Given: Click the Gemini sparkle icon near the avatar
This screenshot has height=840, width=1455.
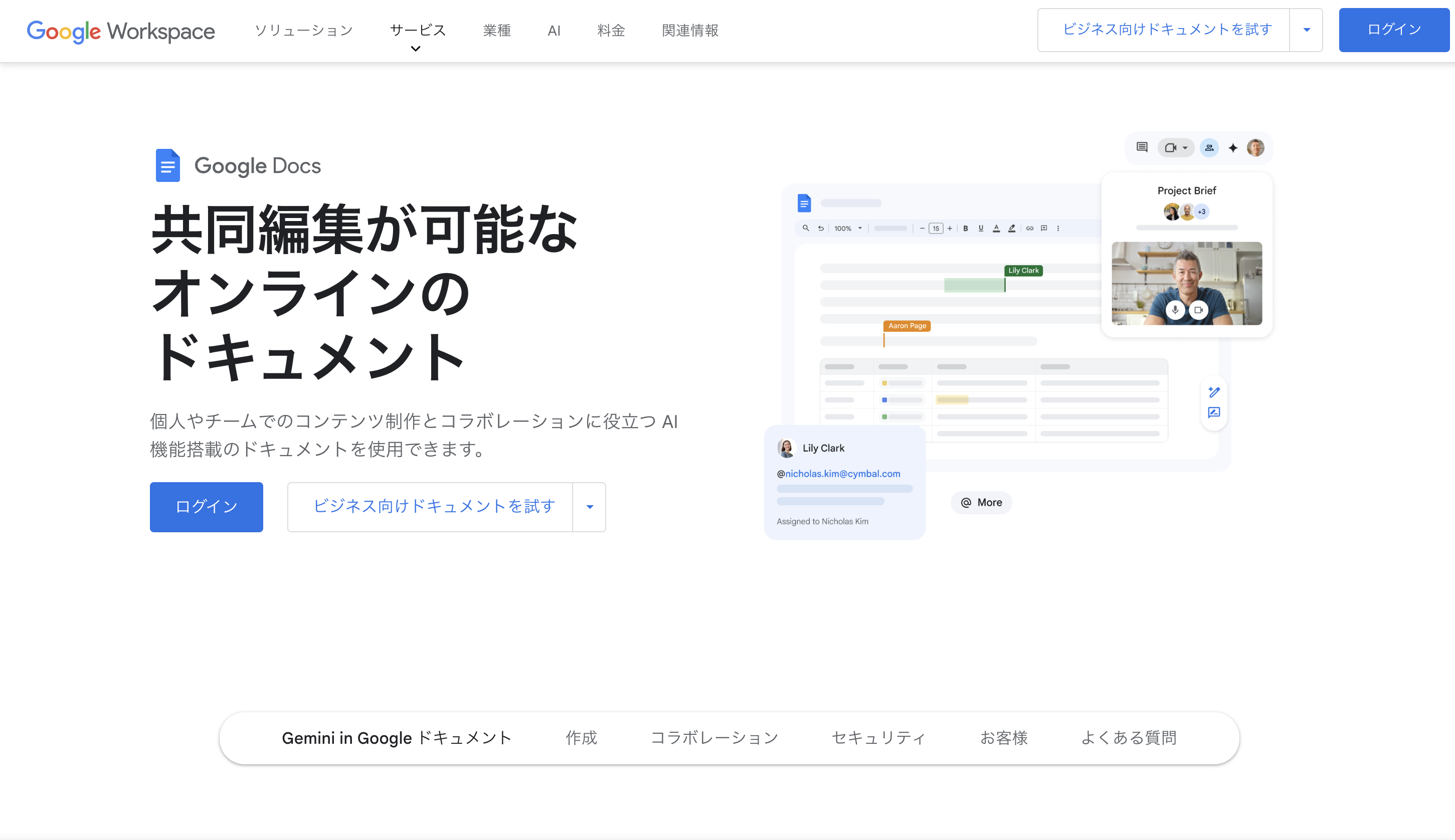Looking at the screenshot, I should point(1233,148).
